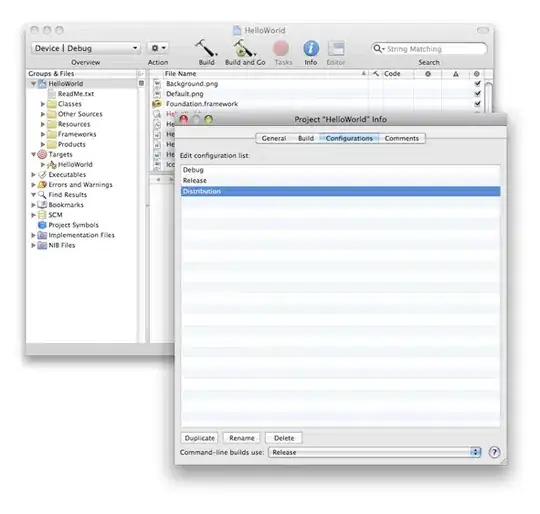Switch to the General tab
The height and width of the screenshot is (514, 540).
pos(274,138)
